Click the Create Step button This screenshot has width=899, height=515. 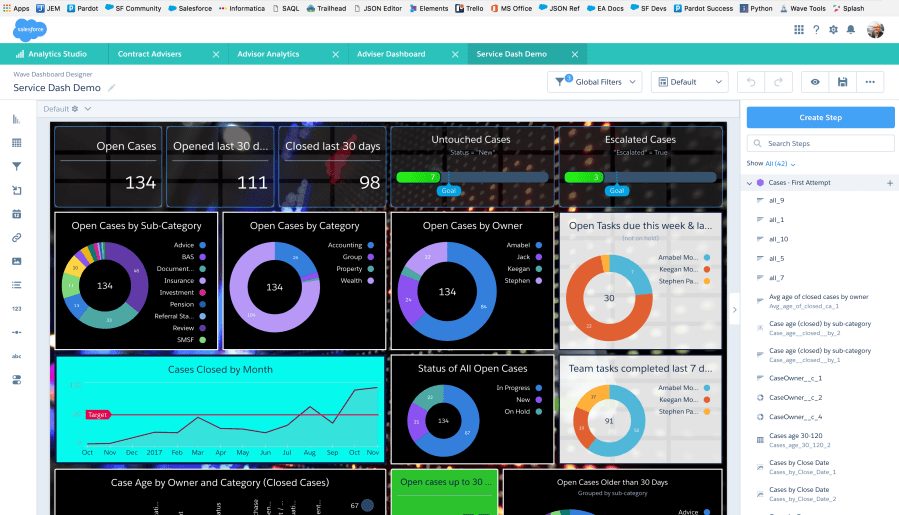[820, 117]
